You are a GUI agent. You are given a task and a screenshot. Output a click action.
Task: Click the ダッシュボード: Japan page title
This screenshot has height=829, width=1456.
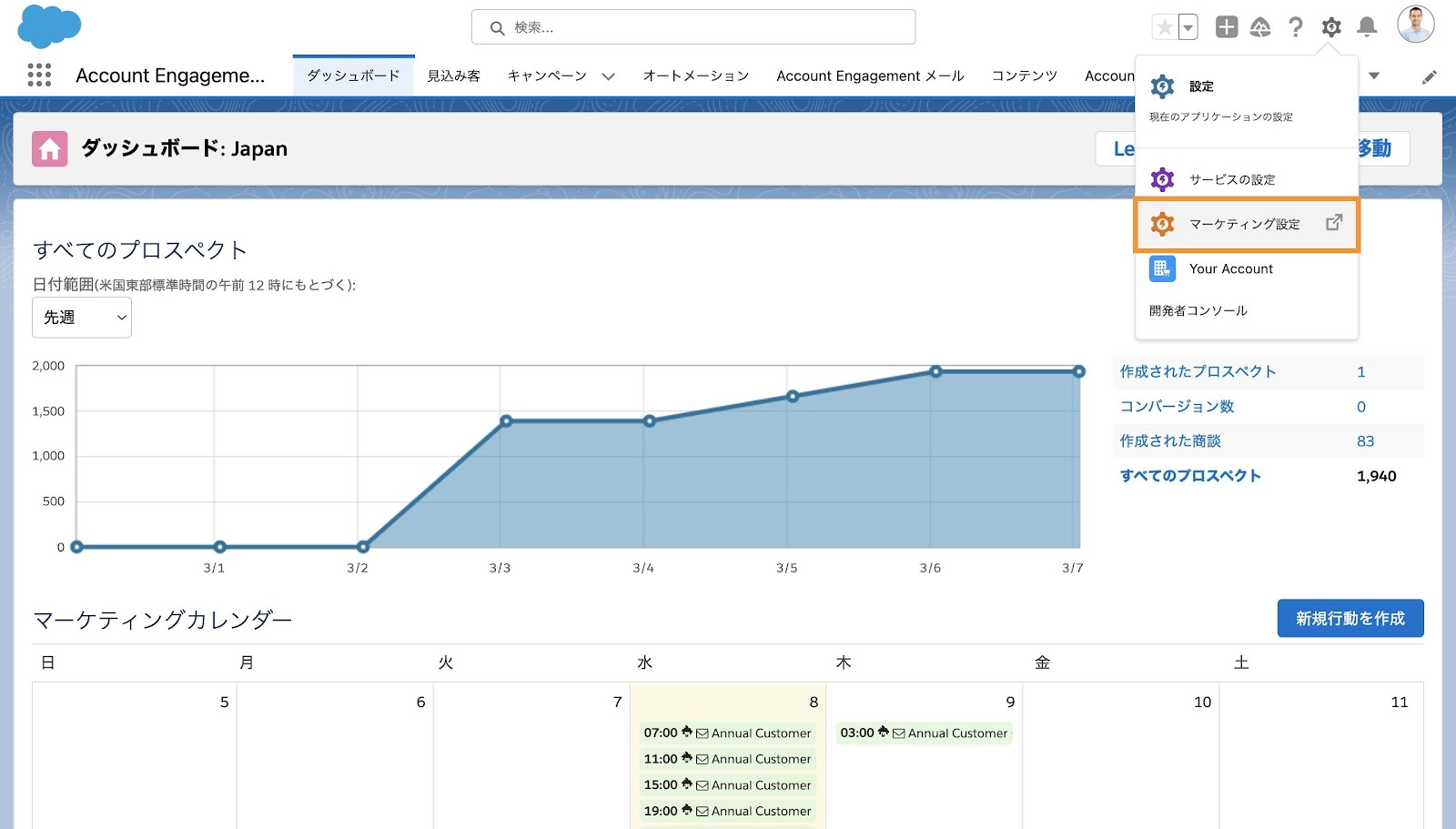tap(184, 148)
